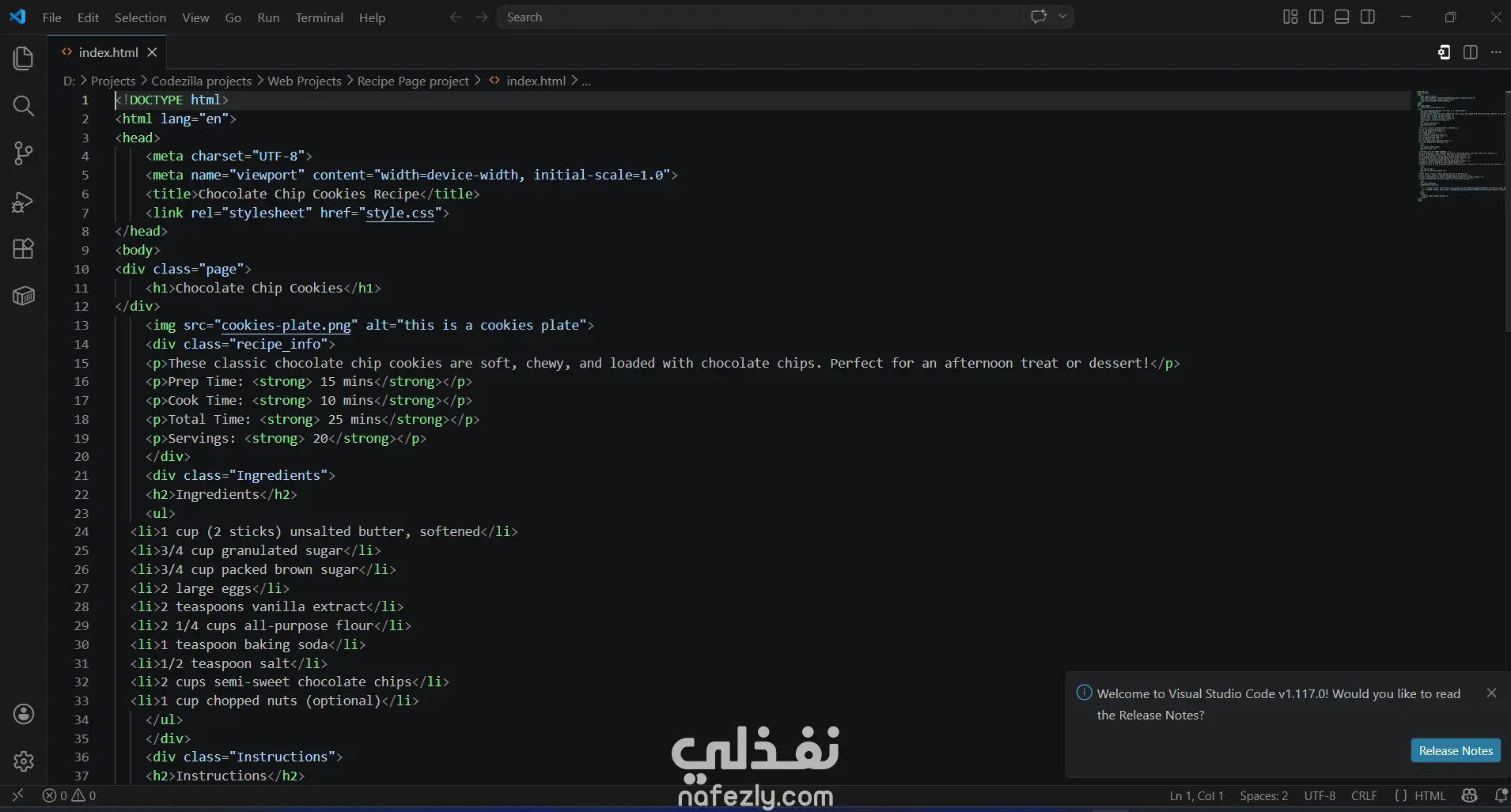1511x812 pixels.
Task: Expand the Projects breadcrumb
Action: 113,81
